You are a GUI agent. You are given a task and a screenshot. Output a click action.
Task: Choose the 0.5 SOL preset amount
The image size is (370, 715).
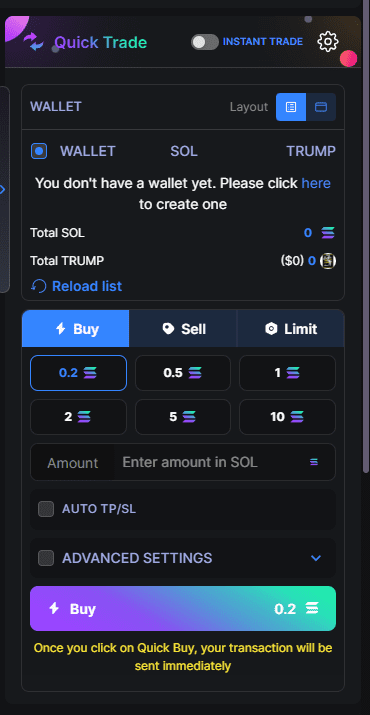(x=183, y=373)
